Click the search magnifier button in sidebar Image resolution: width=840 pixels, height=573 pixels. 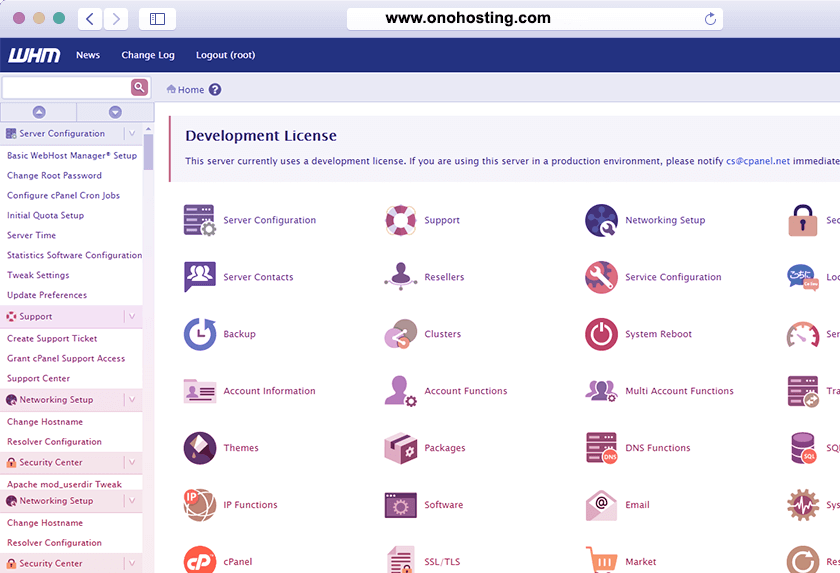point(139,87)
